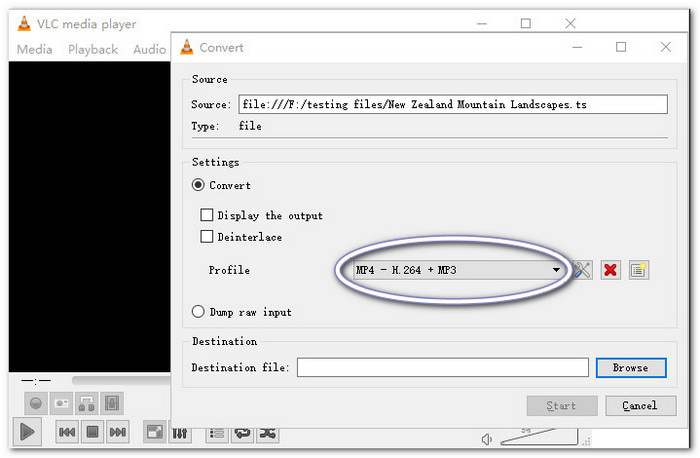The height and width of the screenshot is (458, 700).
Task: Toggle loop mode icon
Action: click(242, 434)
